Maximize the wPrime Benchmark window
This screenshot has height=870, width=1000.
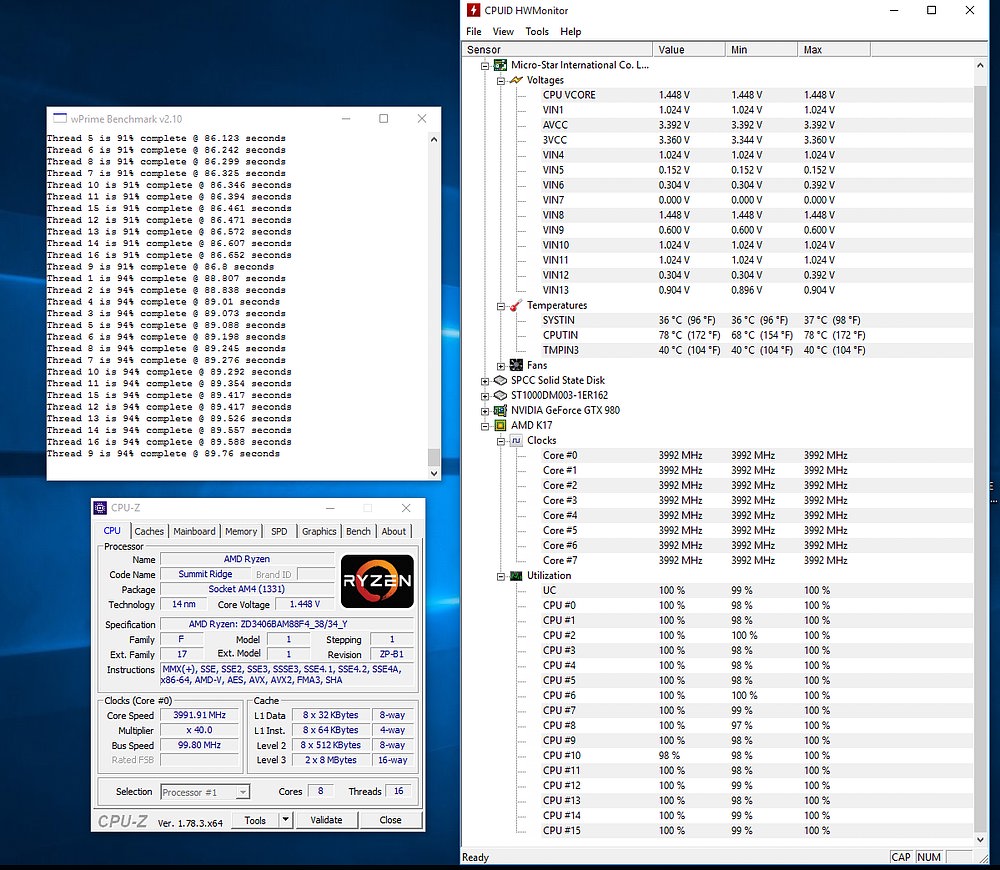pyautogui.click(x=383, y=119)
